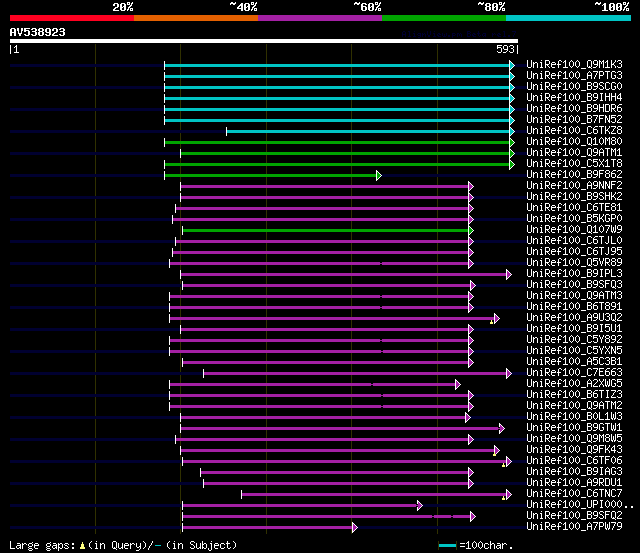Click the cyan ~100% identity color bar
The width and height of the screenshot is (640, 553).
(569, 18)
